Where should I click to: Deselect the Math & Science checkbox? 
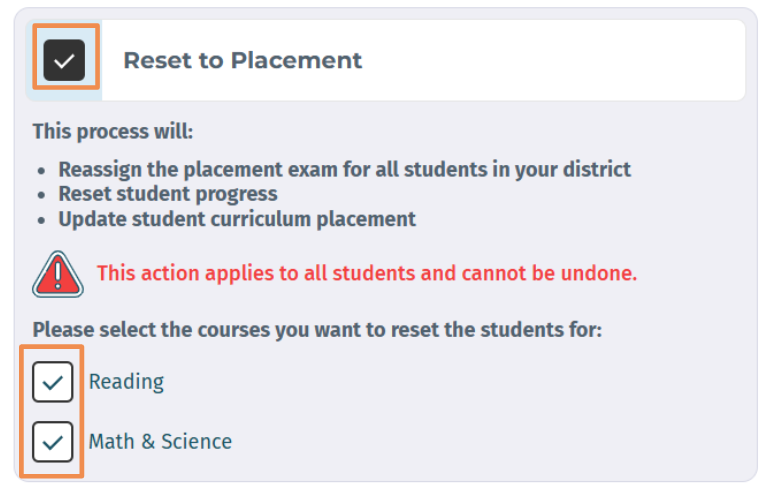tap(53, 442)
